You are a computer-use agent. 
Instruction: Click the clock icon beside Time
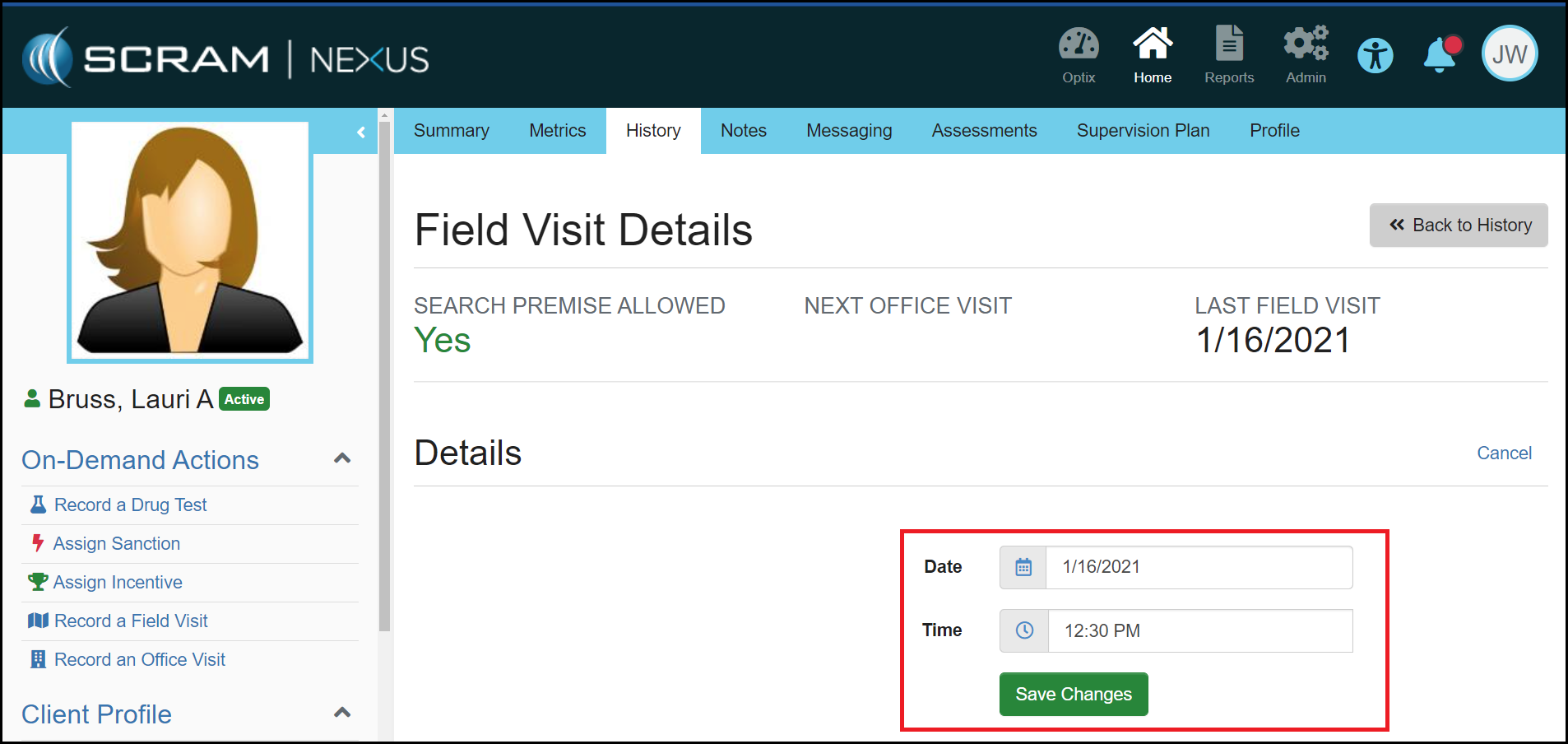point(1023,630)
